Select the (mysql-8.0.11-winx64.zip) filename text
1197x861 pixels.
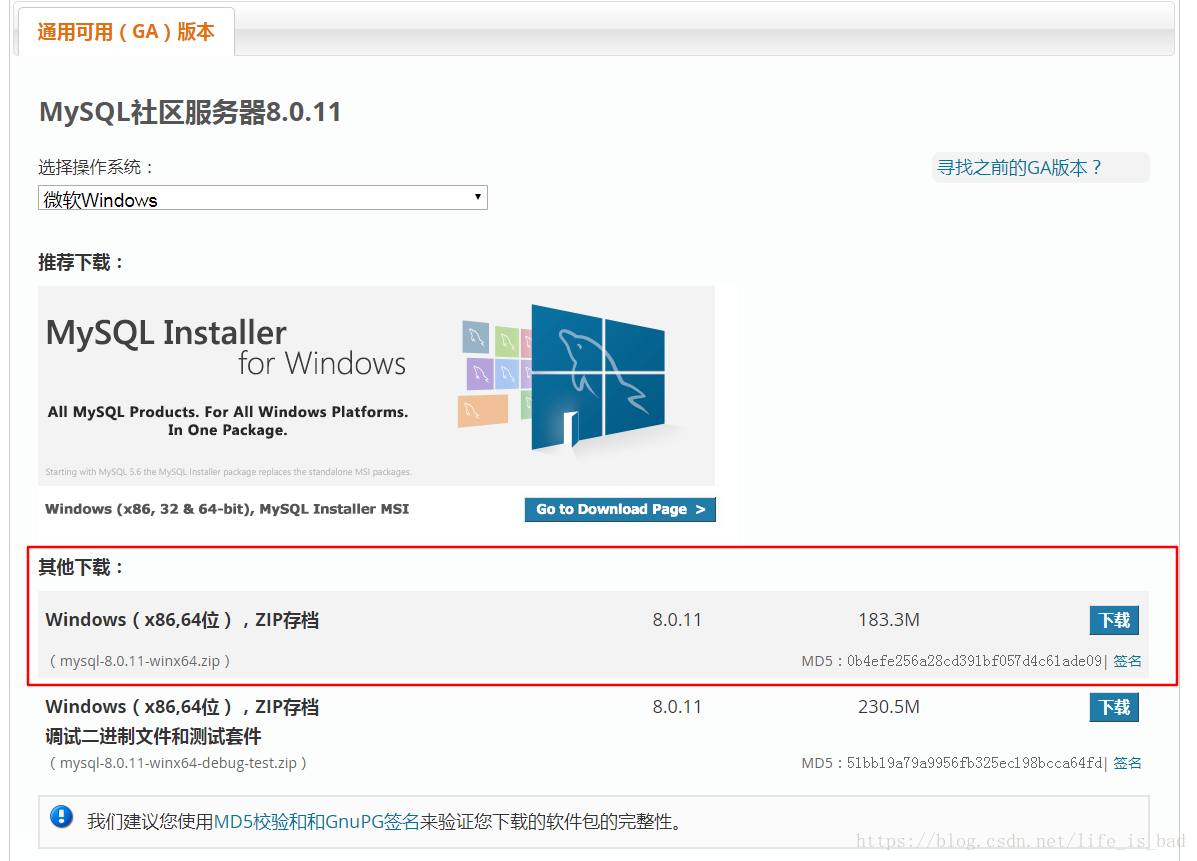click(x=140, y=661)
